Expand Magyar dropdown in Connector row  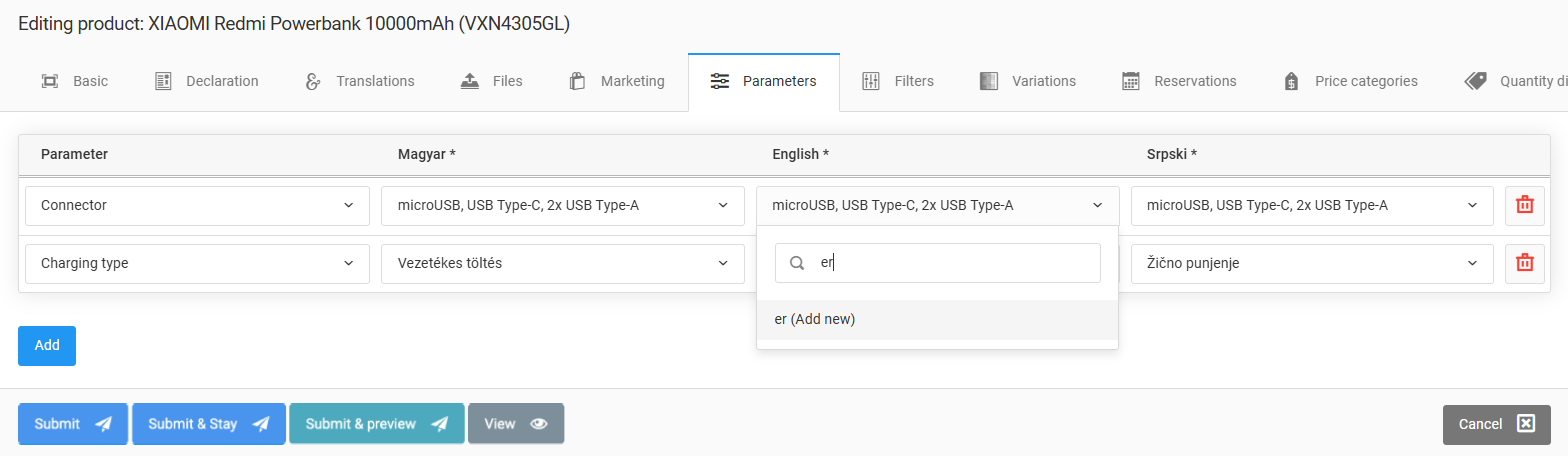click(x=563, y=205)
